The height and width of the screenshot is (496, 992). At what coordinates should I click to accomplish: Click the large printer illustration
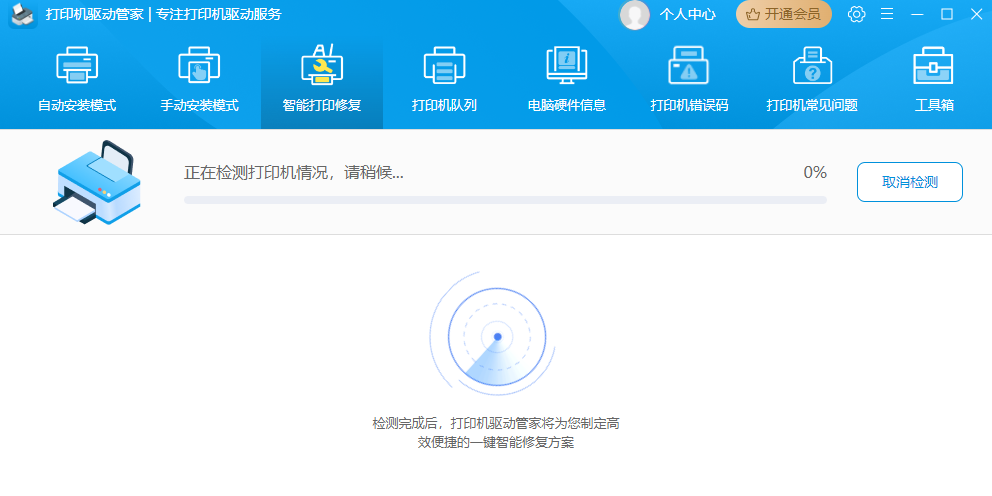point(96,181)
